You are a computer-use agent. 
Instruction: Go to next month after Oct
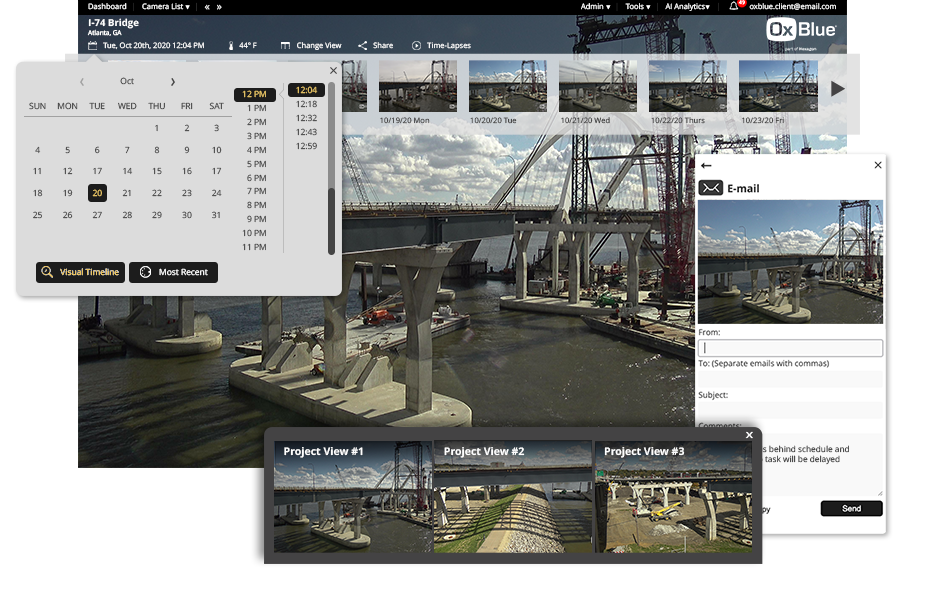[173, 81]
